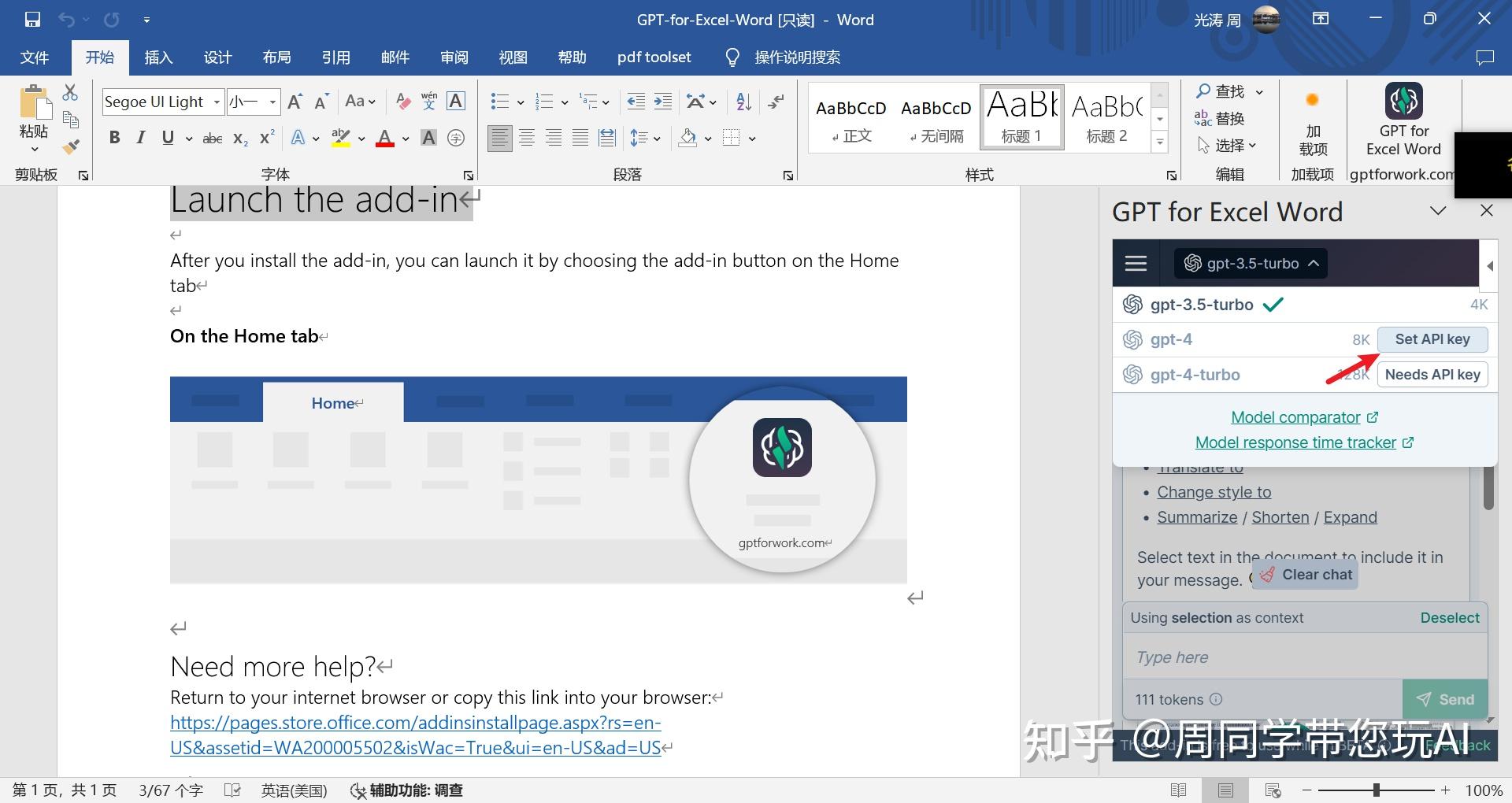Switch to the Design tab
This screenshot has width=1512, height=803.
pyautogui.click(x=217, y=57)
